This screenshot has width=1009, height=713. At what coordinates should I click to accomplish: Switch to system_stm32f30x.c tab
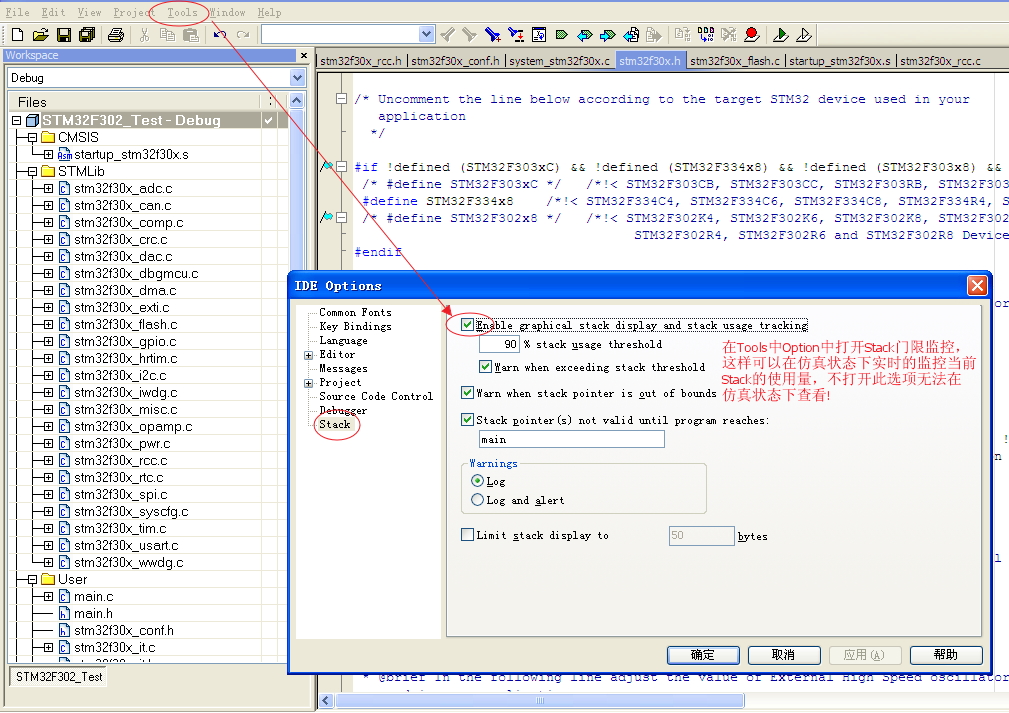tap(559, 60)
